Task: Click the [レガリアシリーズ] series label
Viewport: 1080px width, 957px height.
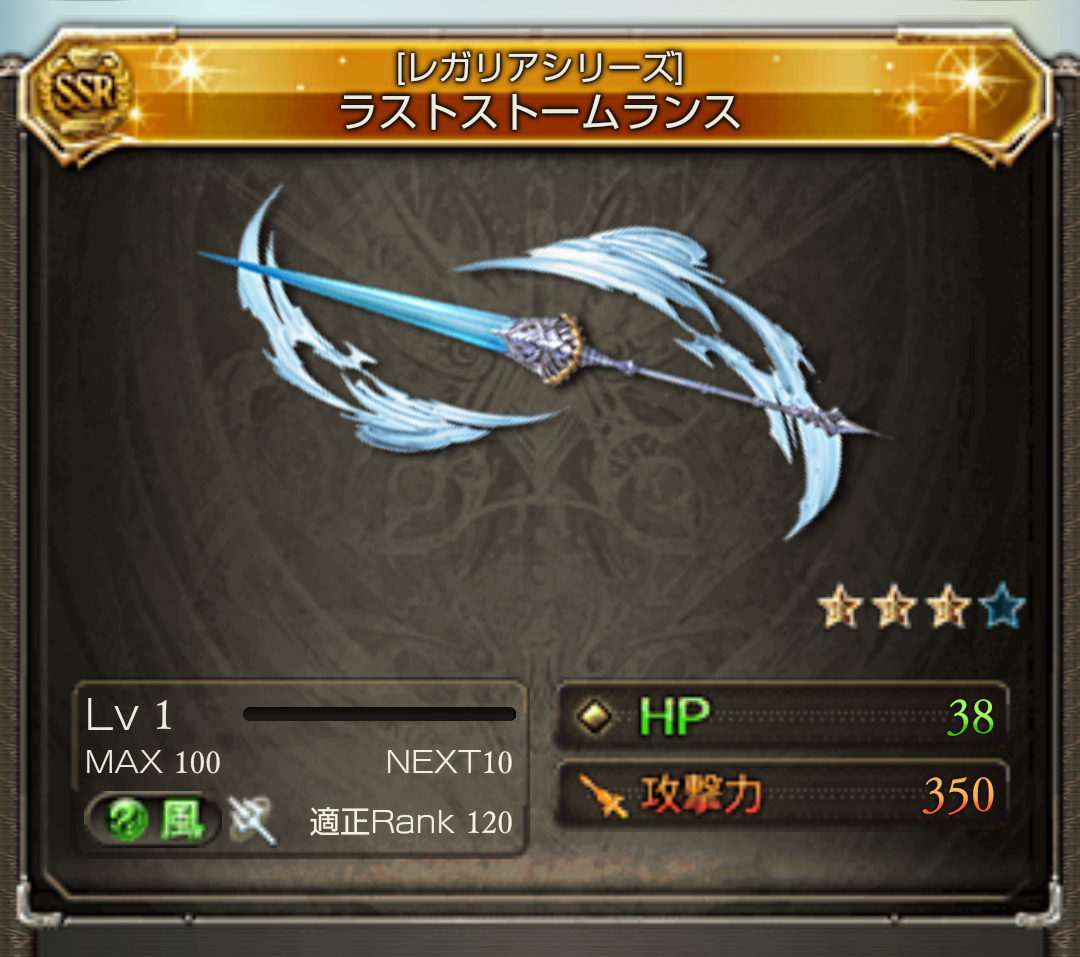Action: 539,68
